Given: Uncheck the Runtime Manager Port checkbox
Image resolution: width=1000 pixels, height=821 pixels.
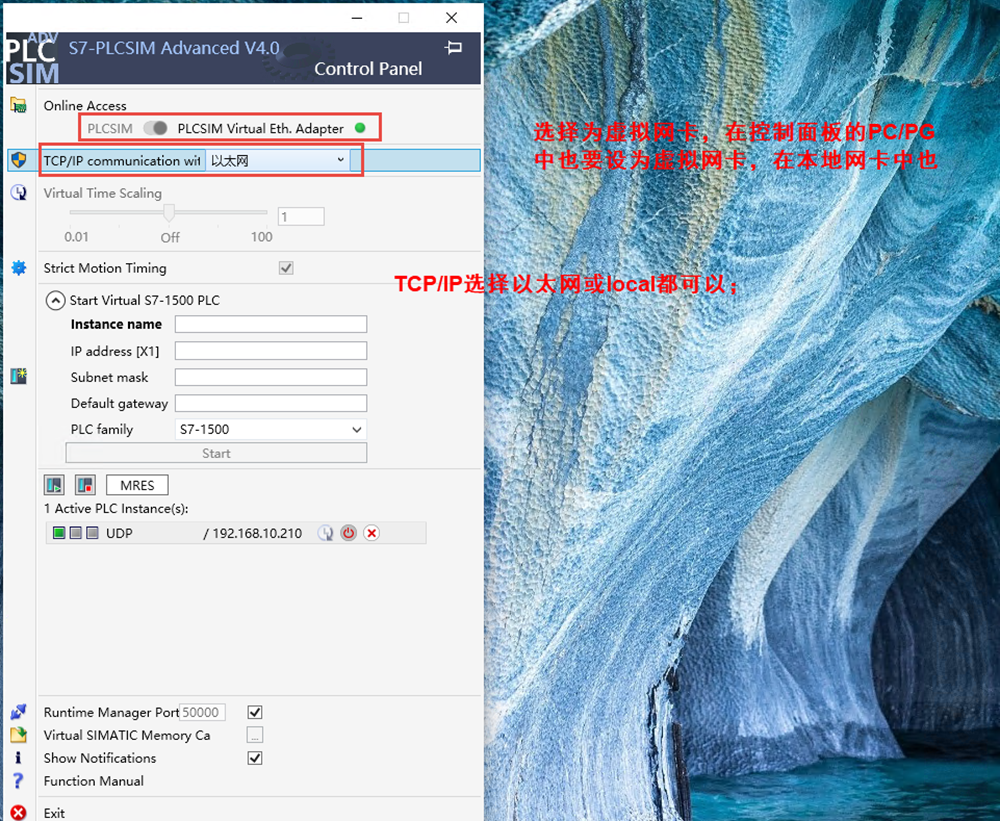Looking at the screenshot, I should (255, 712).
